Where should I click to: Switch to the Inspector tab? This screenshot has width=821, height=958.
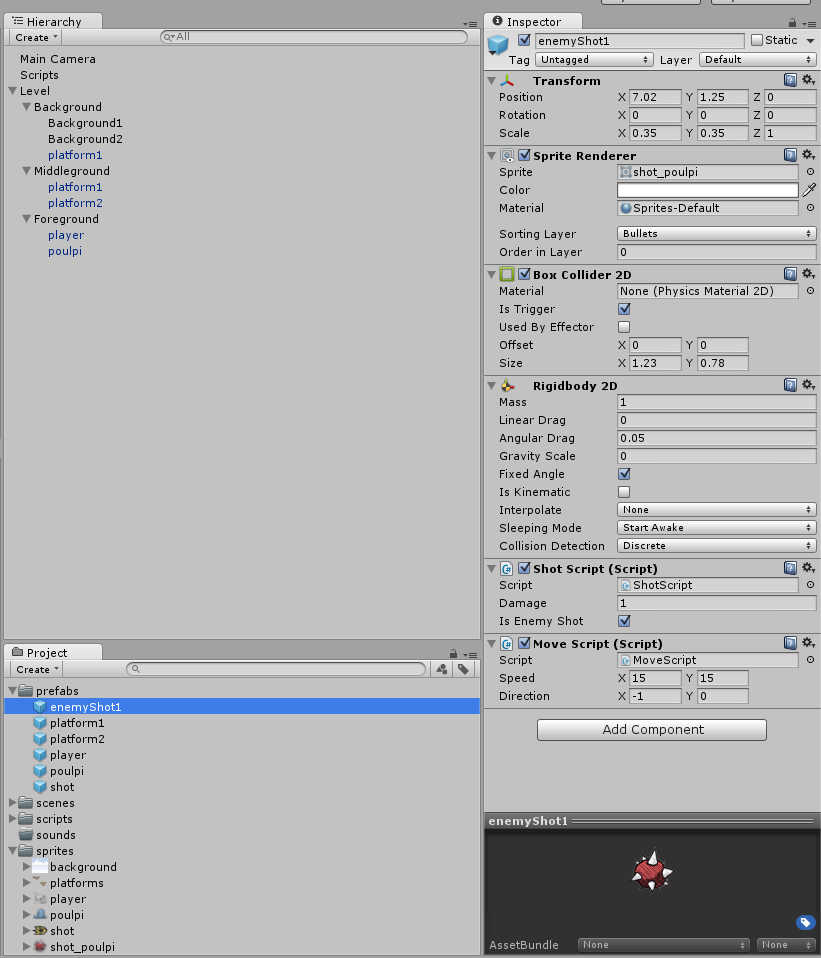coord(533,22)
